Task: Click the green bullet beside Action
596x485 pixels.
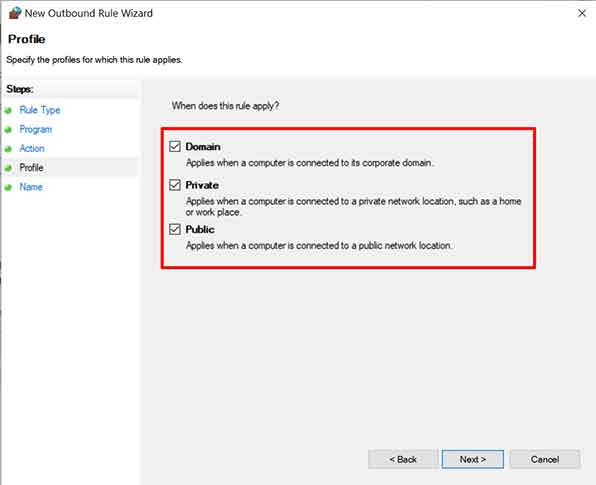Action: [x=8, y=149]
